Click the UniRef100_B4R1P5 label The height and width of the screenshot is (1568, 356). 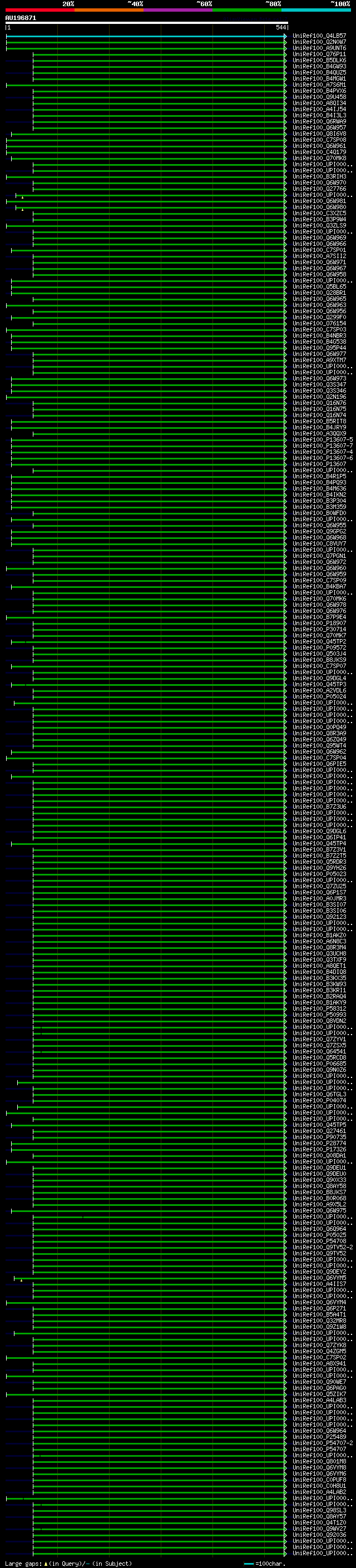pyautogui.click(x=319, y=476)
